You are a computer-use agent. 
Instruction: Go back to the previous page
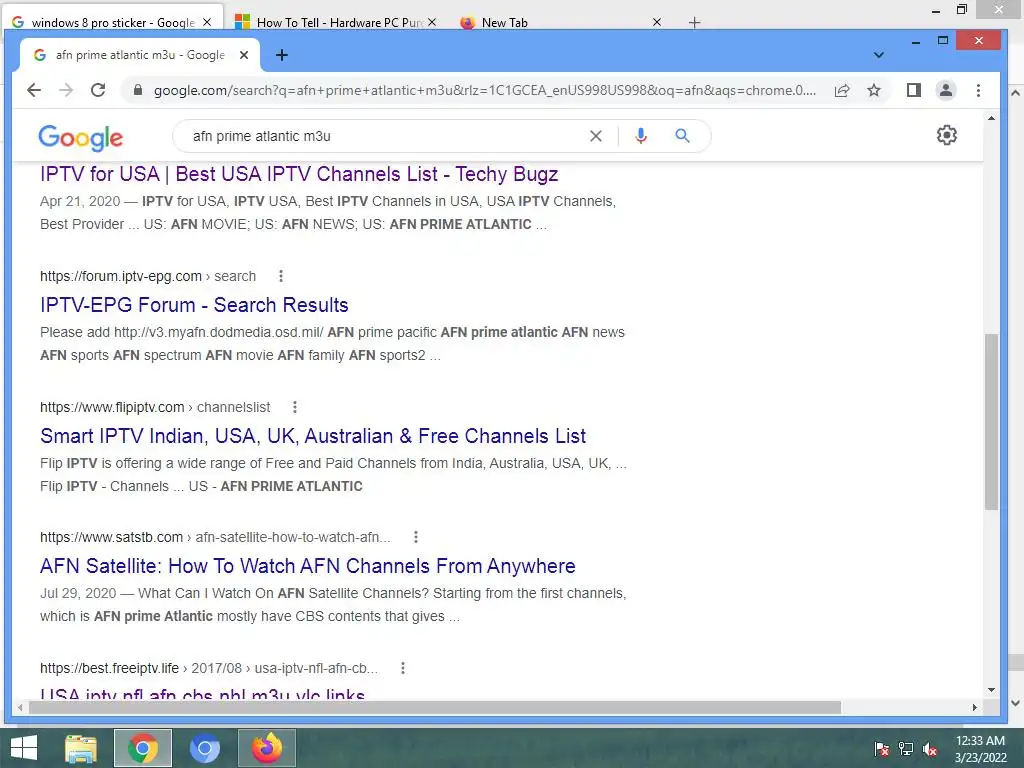pos(34,90)
